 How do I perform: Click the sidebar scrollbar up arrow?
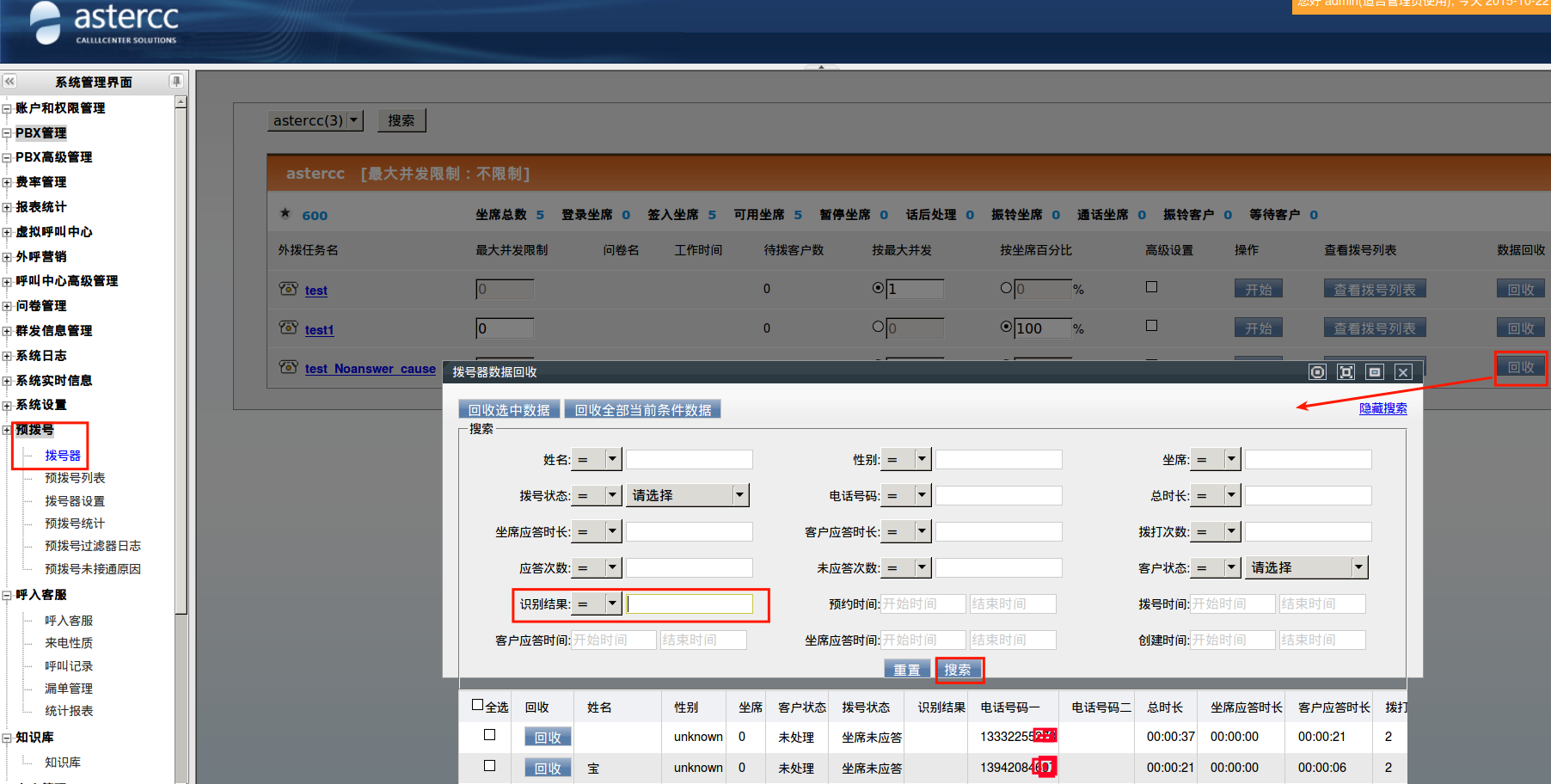[181, 102]
